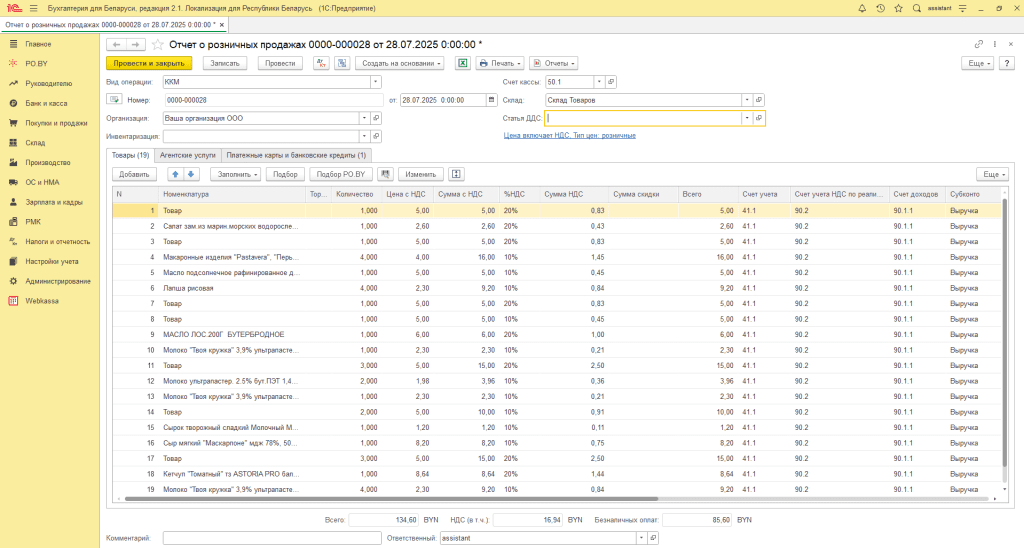Expand Вид операции dropdown
Screen dimensions: 1024x548
pyautogui.click(x=376, y=82)
